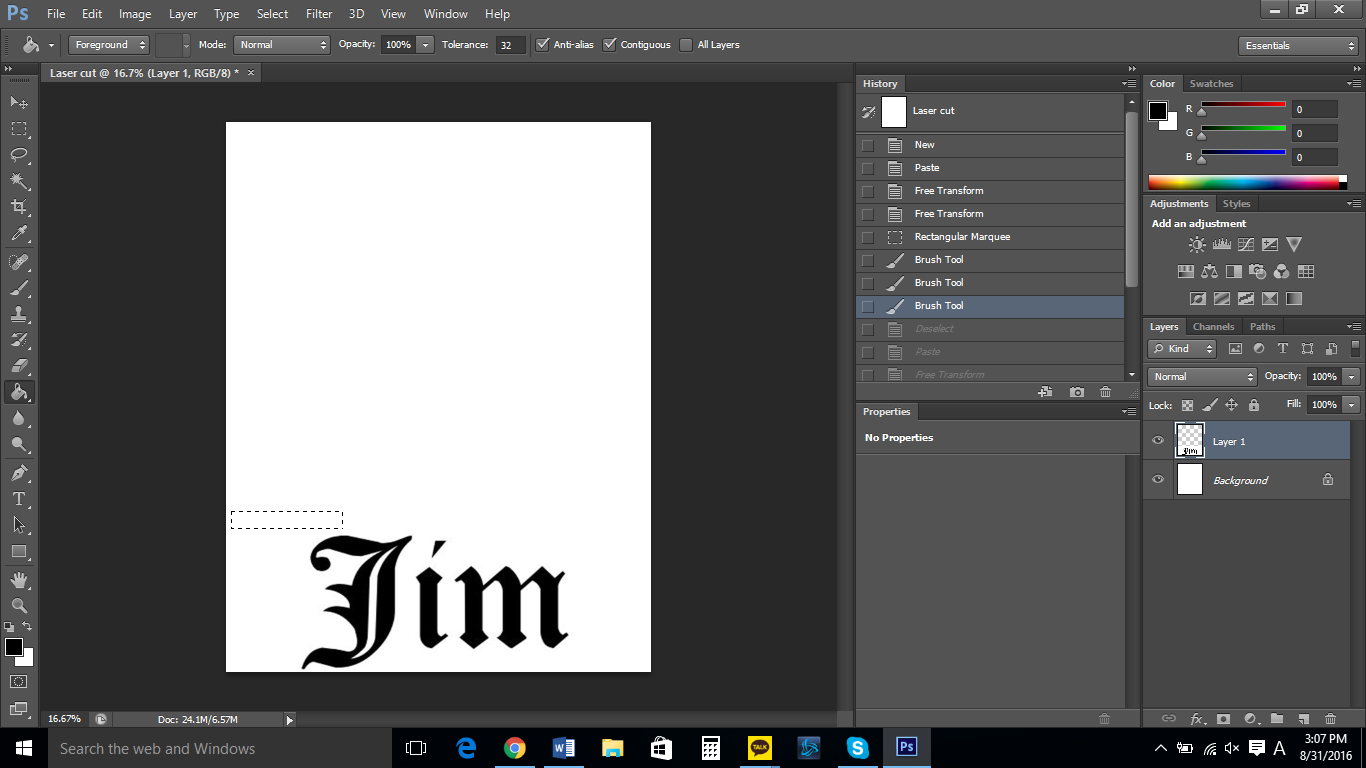Select the Blur tool
This screenshot has width=1366, height=768.
pyautogui.click(x=19, y=418)
